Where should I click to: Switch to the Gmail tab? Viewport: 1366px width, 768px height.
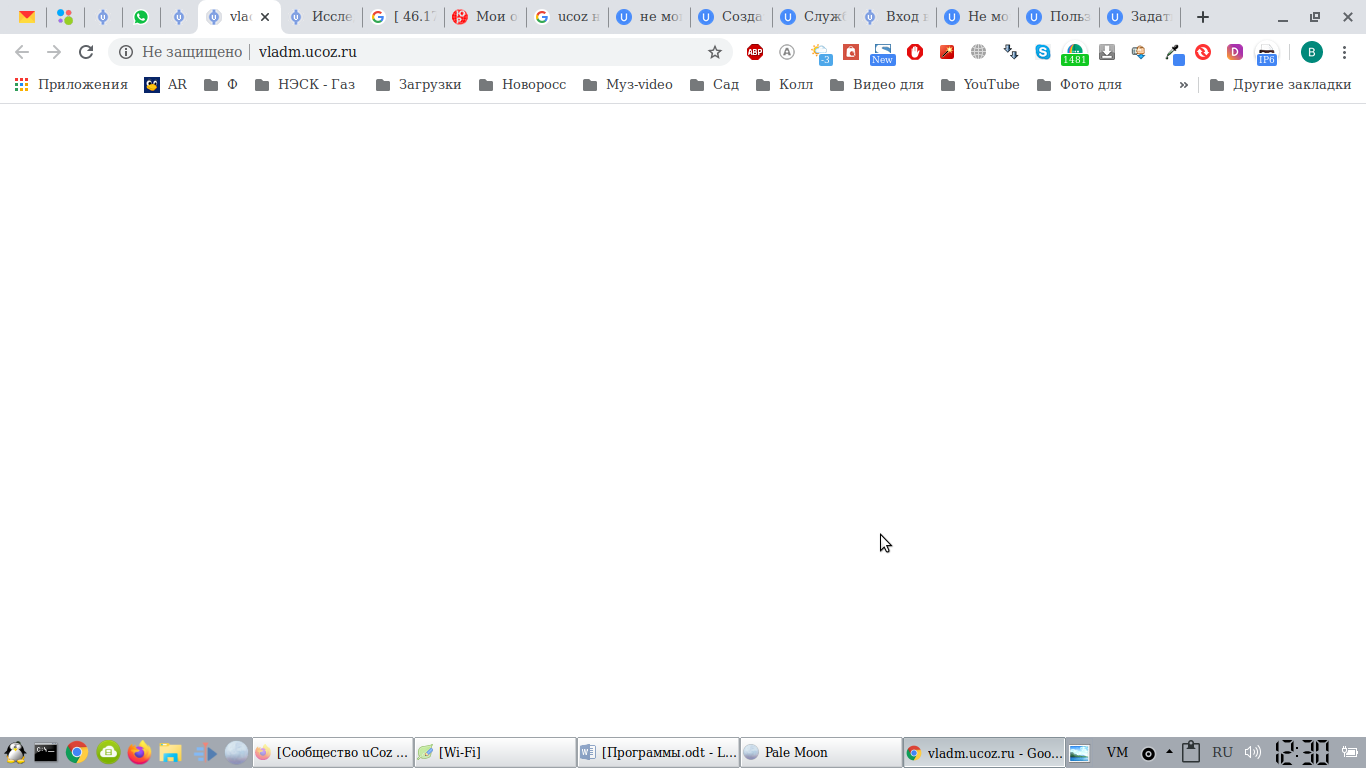point(27,17)
